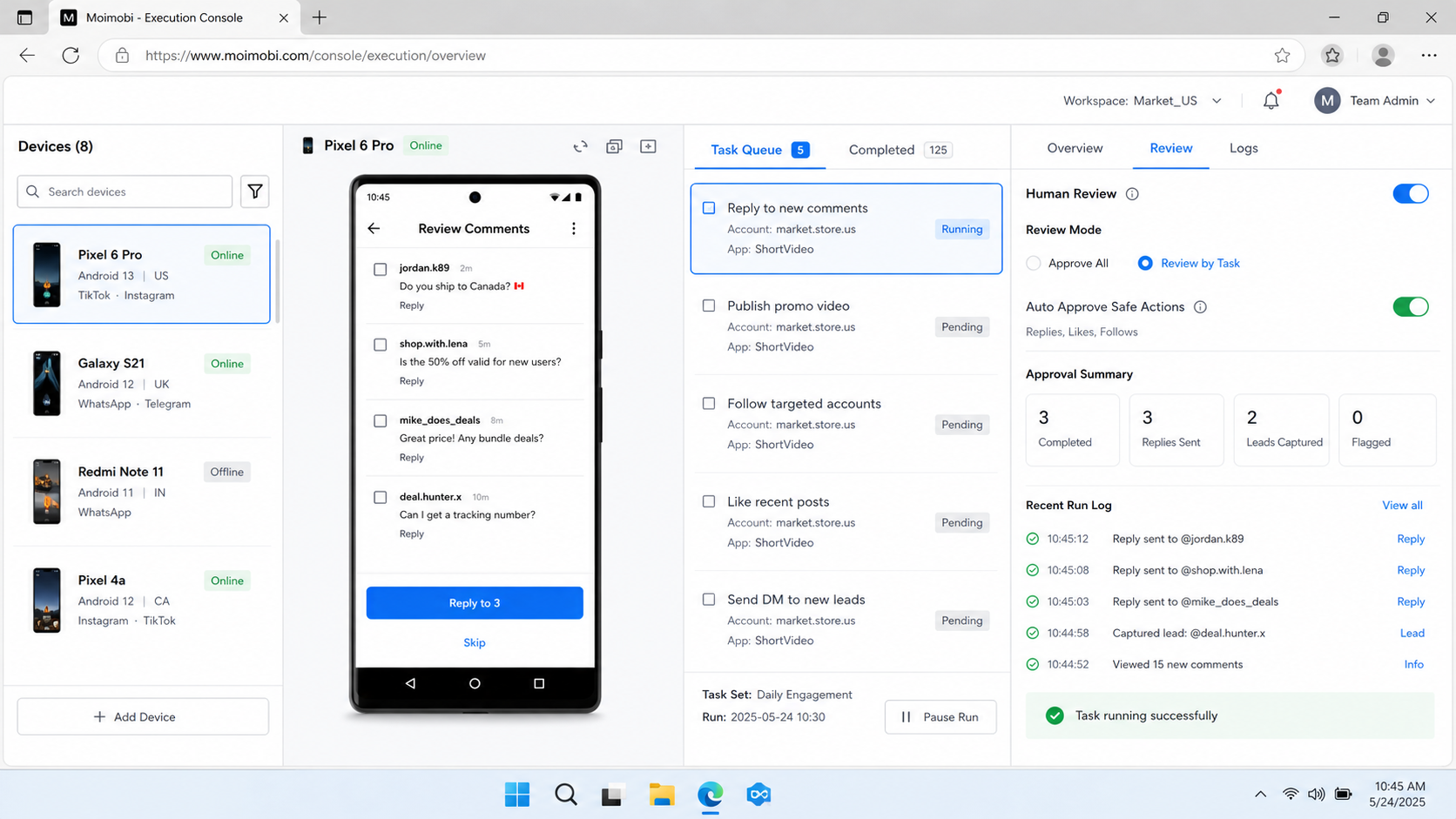Click the Add Device button
1456x819 pixels.
coord(143,717)
